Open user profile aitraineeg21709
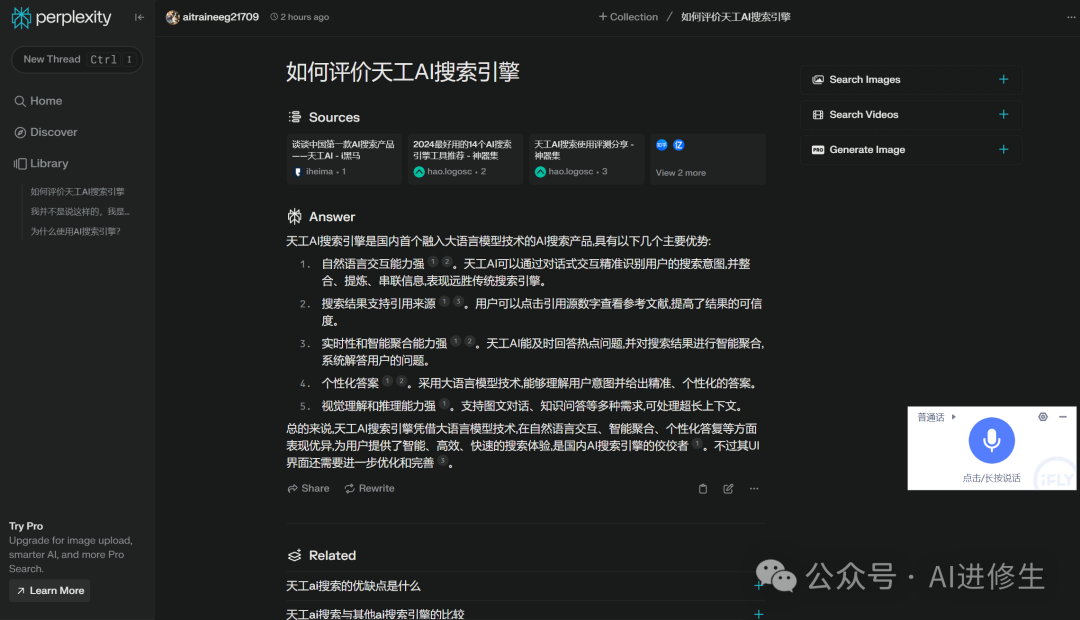The image size is (1080, 620). (220, 17)
